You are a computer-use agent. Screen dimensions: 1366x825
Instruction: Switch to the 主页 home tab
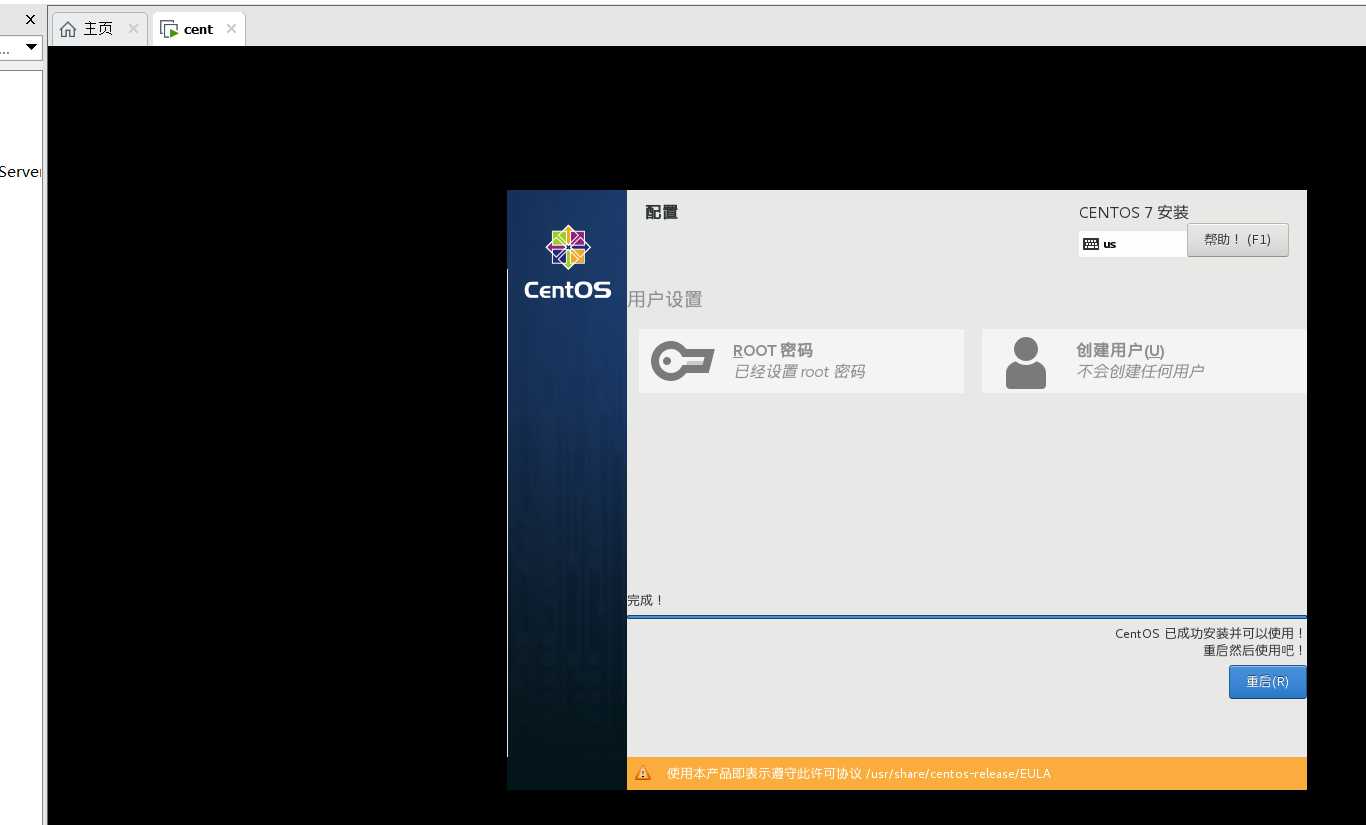click(x=99, y=29)
